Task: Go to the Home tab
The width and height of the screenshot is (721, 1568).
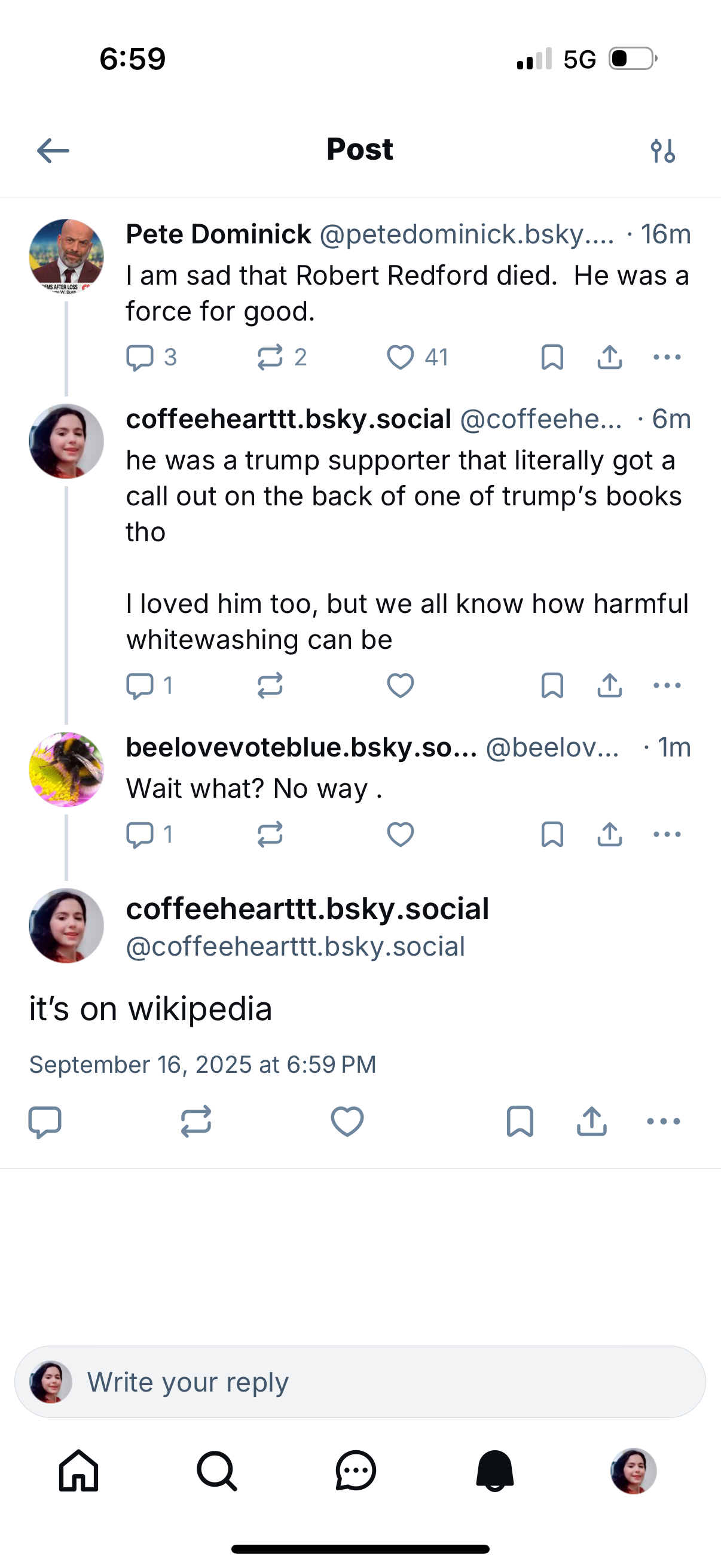Action: tap(78, 1471)
